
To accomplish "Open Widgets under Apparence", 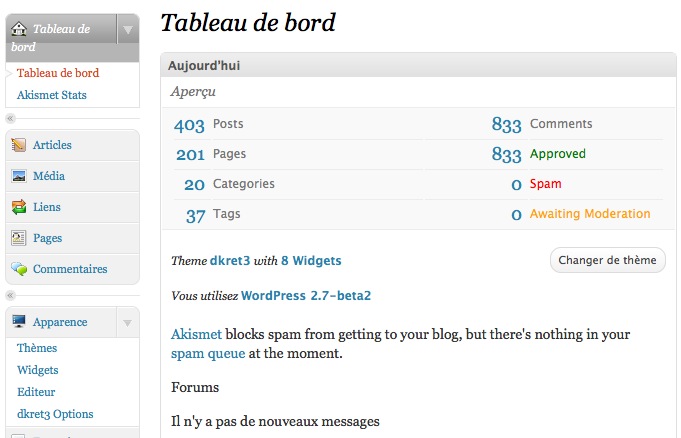I will 38,370.
